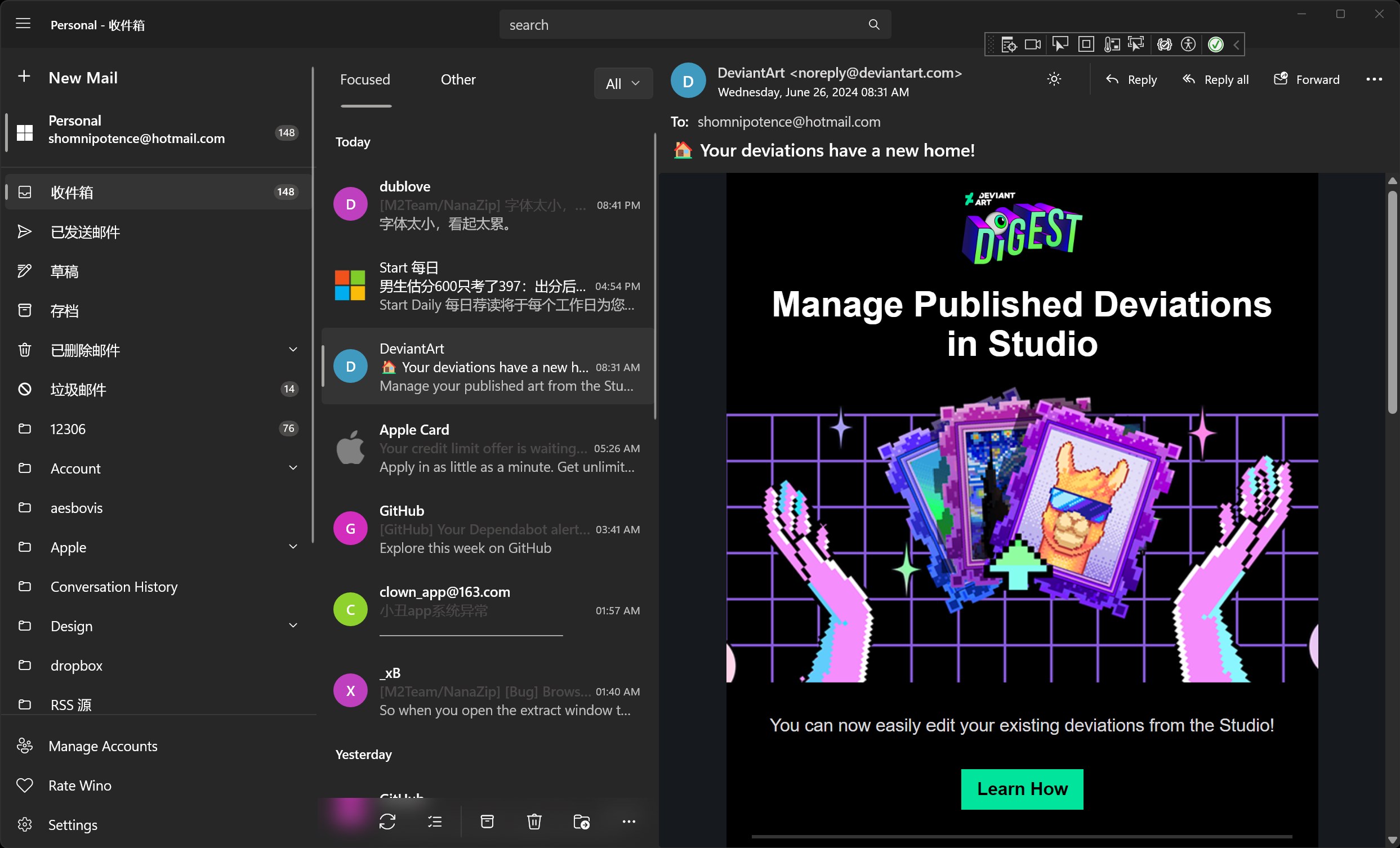Expand the Account folder chevron
Screen dimensions: 1400x848
tap(293, 468)
